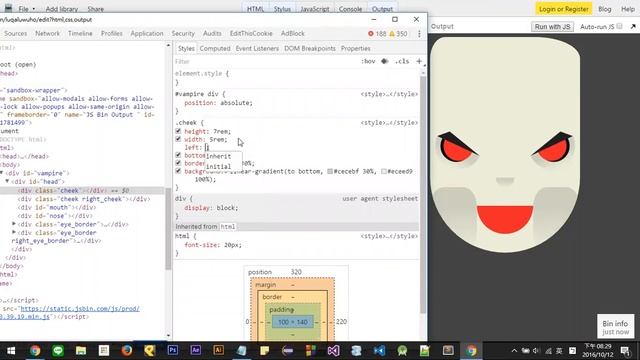Image resolution: width=640 pixels, height=360 pixels.
Task: Click the .cls element classes button
Action: click(402, 61)
